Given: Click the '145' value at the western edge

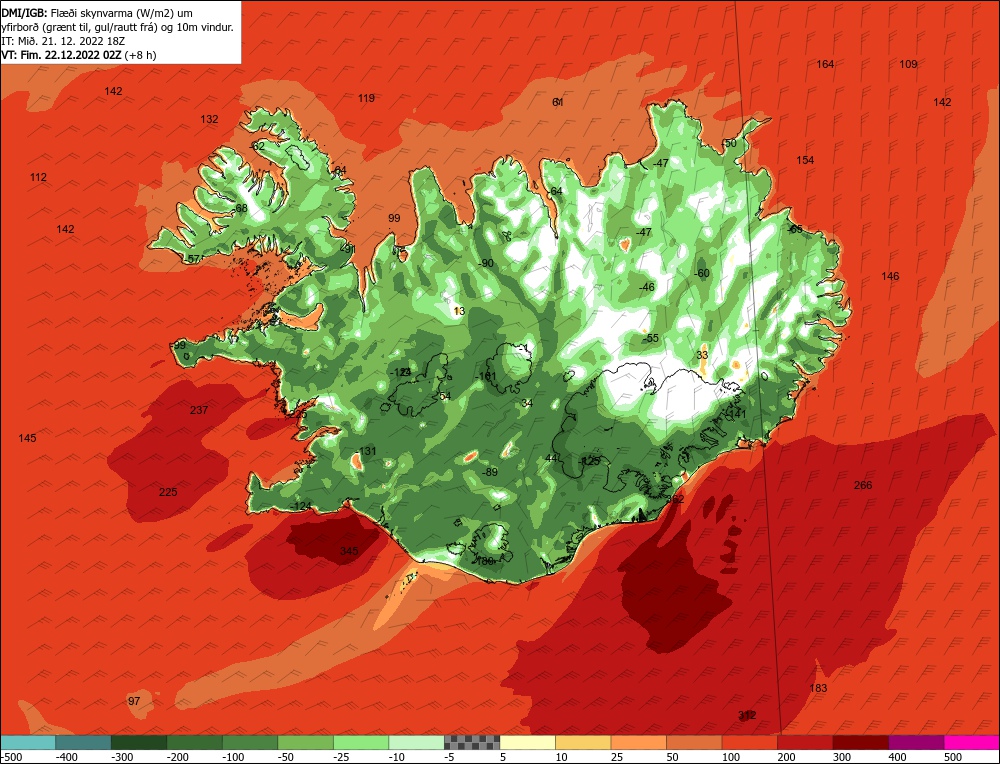Looking at the screenshot, I should [x=27, y=437].
